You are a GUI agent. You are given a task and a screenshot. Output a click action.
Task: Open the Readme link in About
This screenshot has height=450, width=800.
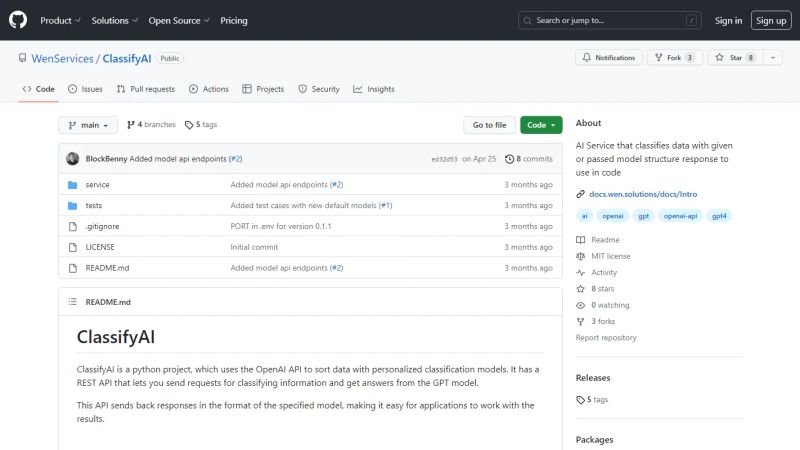point(598,240)
